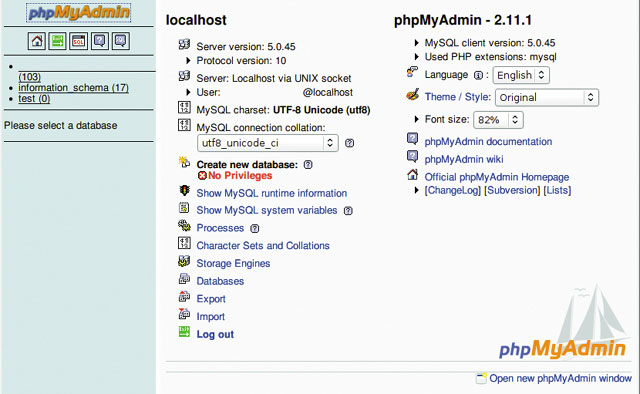The width and height of the screenshot is (640, 394).
Task: Click the Protocol version: 10 text
Action: (241, 61)
